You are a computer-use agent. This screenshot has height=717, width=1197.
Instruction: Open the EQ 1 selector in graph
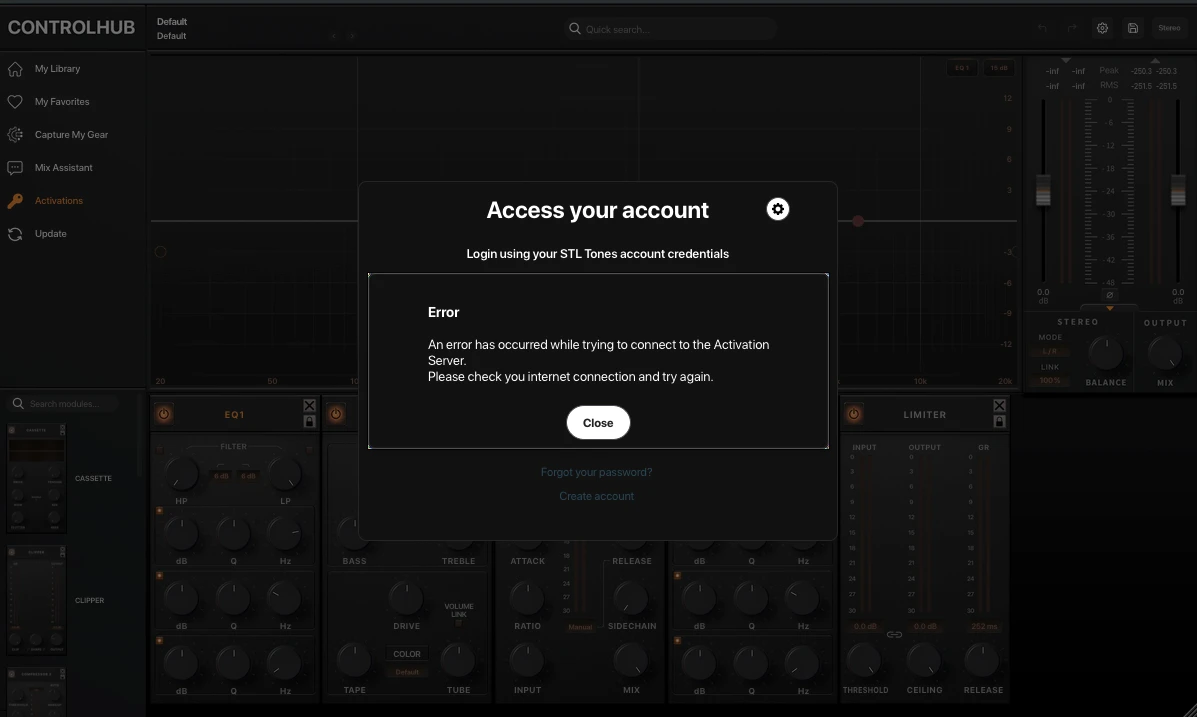(962, 68)
